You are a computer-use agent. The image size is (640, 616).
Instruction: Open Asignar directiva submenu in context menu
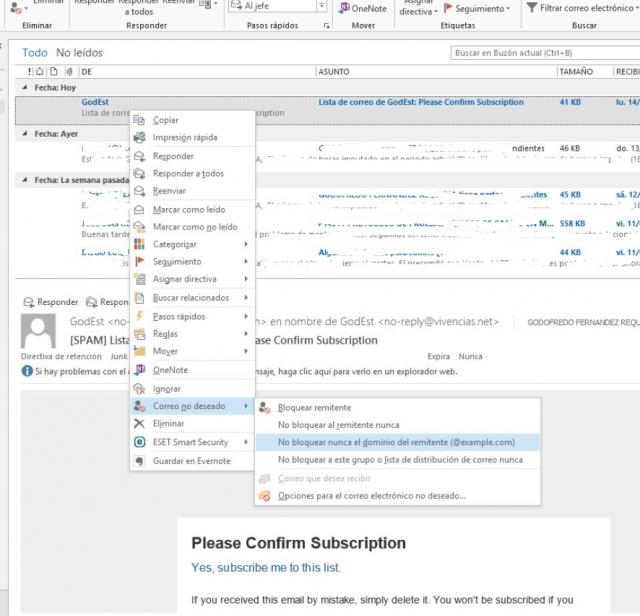(x=192, y=279)
